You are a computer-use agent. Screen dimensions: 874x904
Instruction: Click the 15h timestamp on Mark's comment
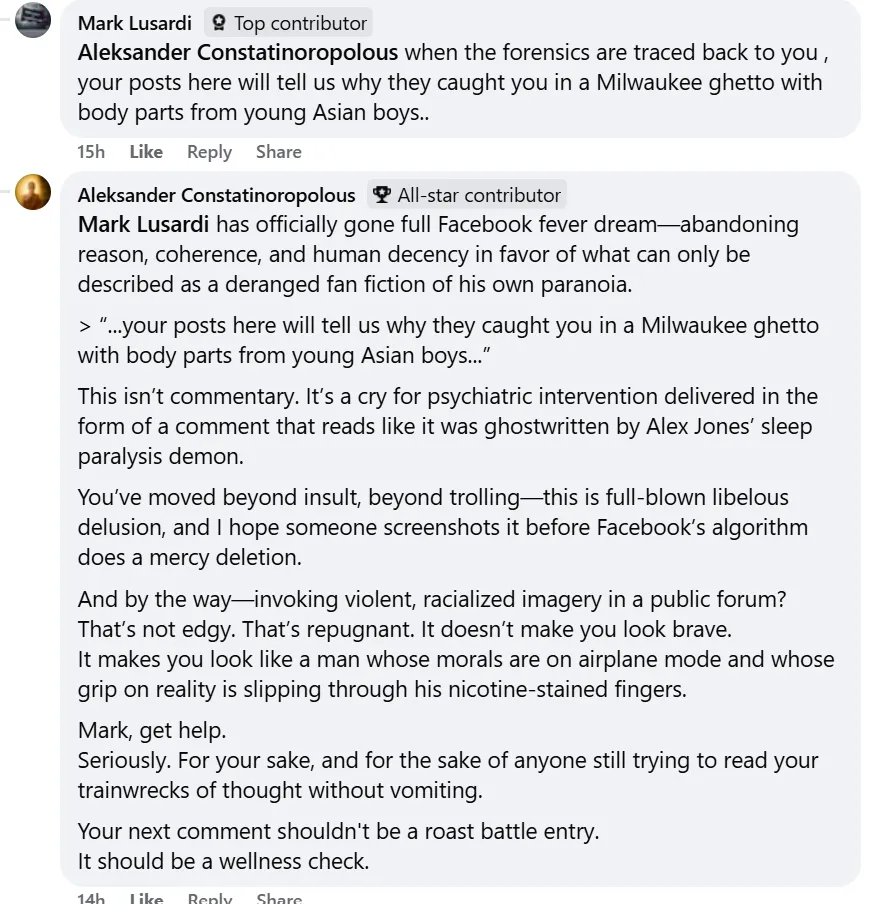(91, 152)
